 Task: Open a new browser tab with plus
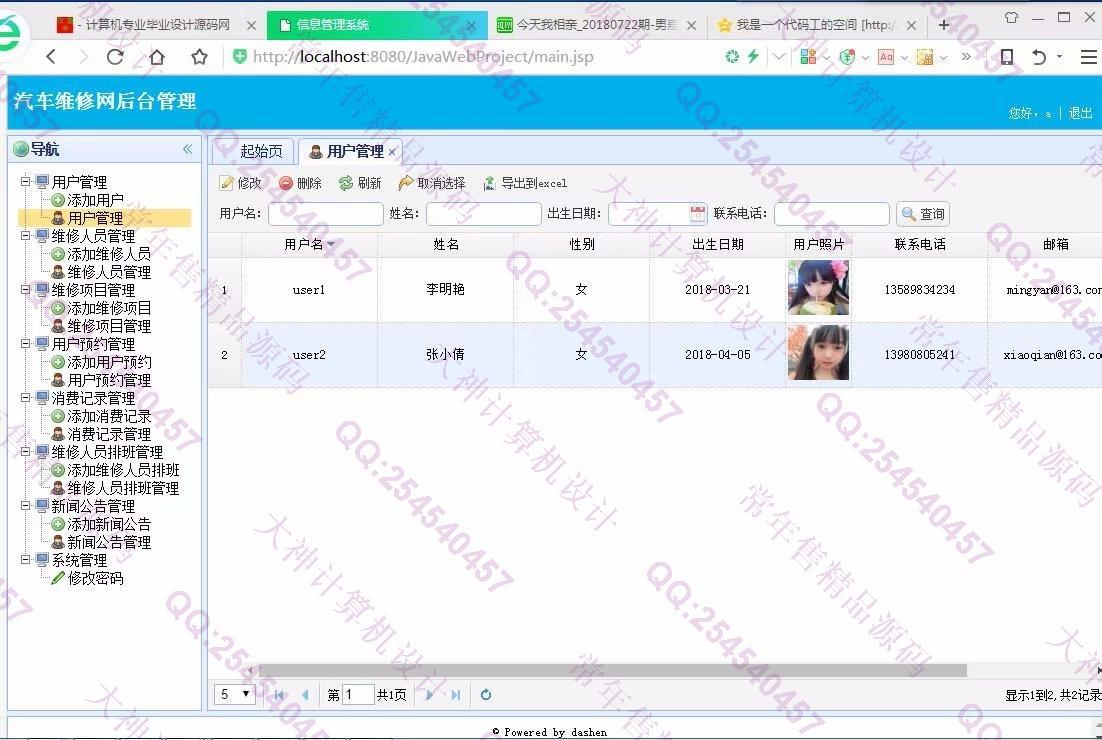point(943,25)
